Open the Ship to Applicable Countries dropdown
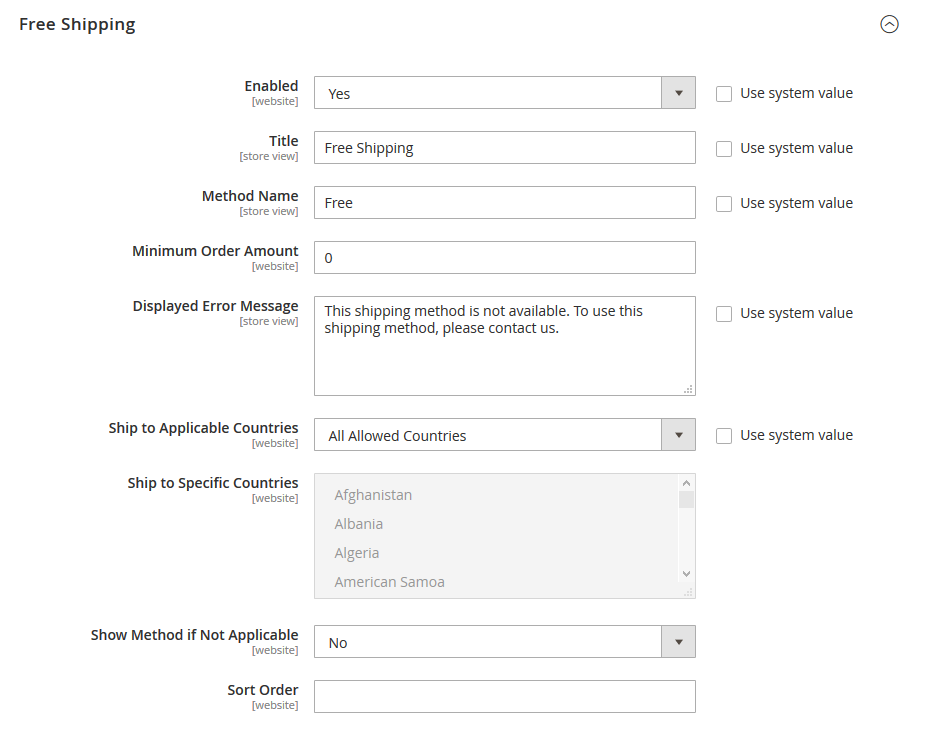 678,435
